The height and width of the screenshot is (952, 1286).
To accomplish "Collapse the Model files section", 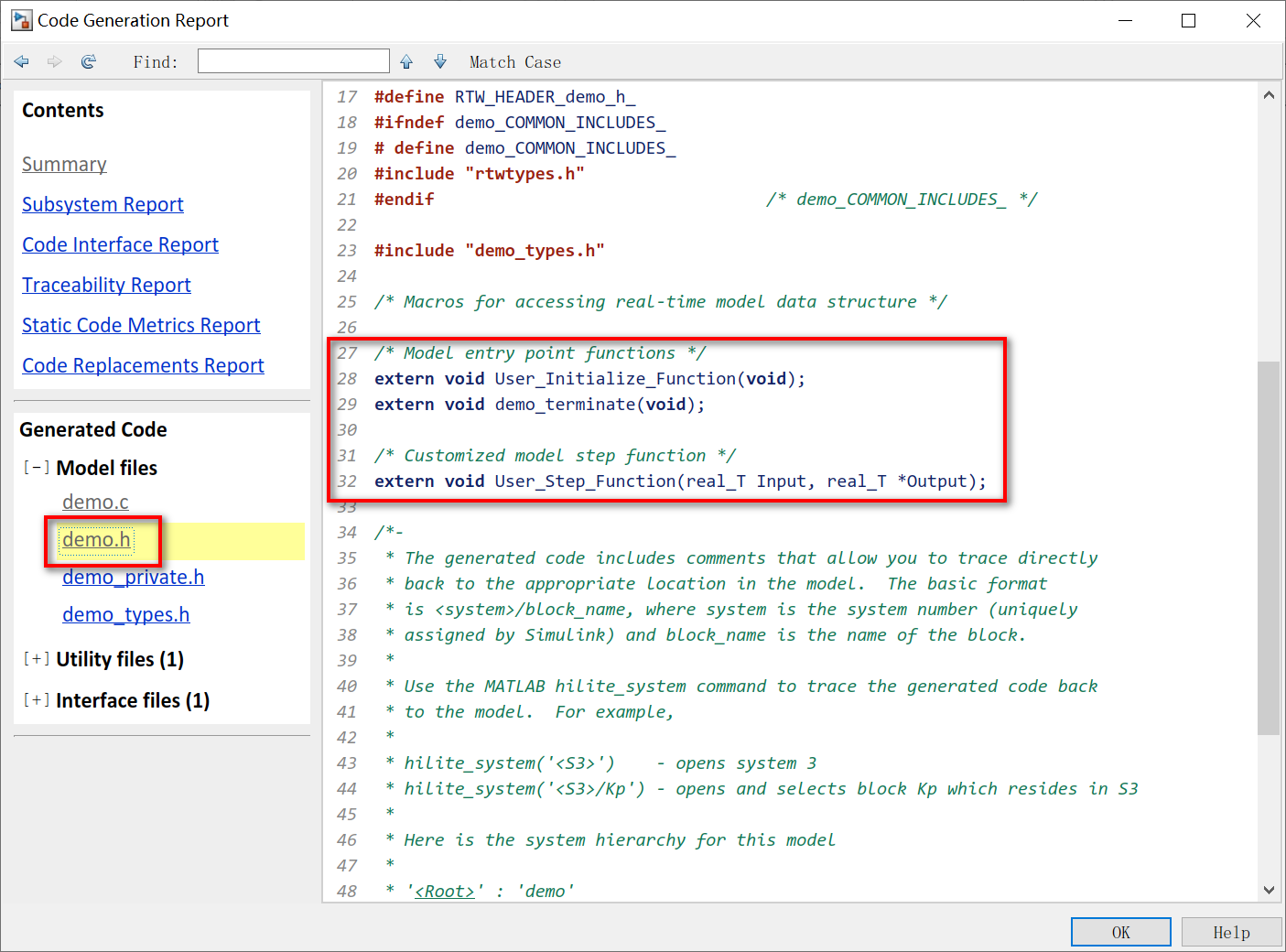I will (x=37, y=468).
